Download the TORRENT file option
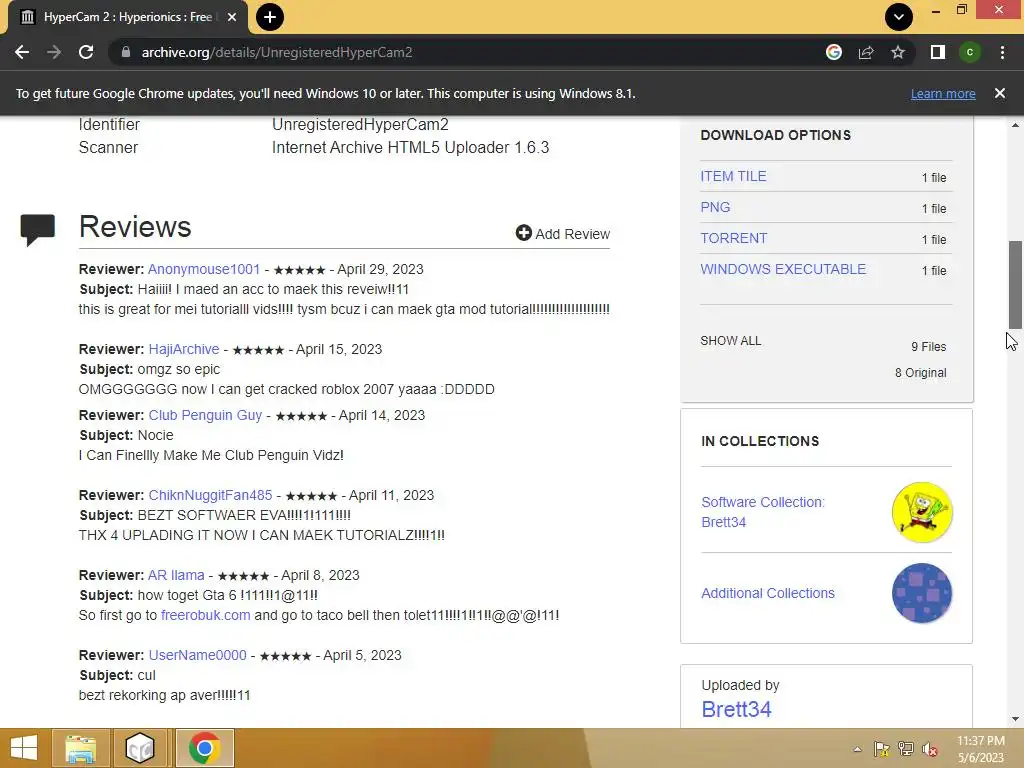1024x768 pixels. coord(733,238)
